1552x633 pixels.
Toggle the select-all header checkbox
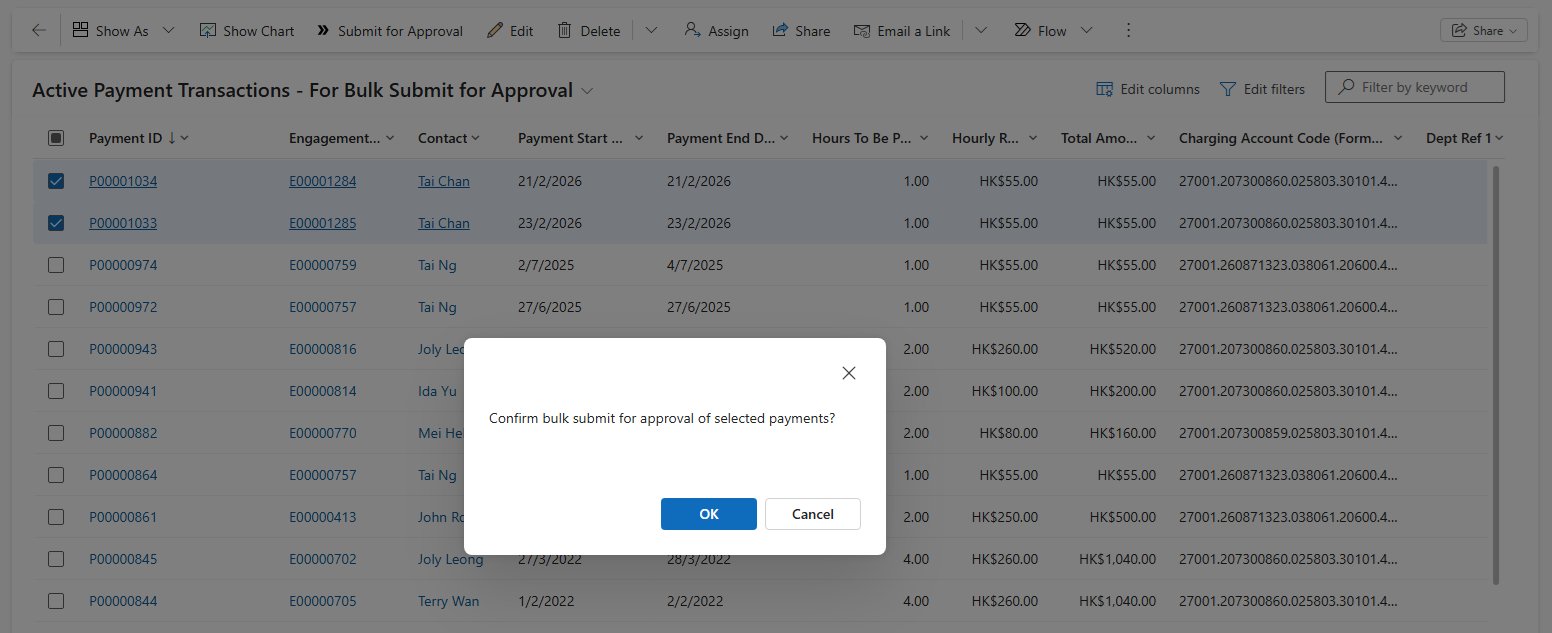(x=56, y=138)
